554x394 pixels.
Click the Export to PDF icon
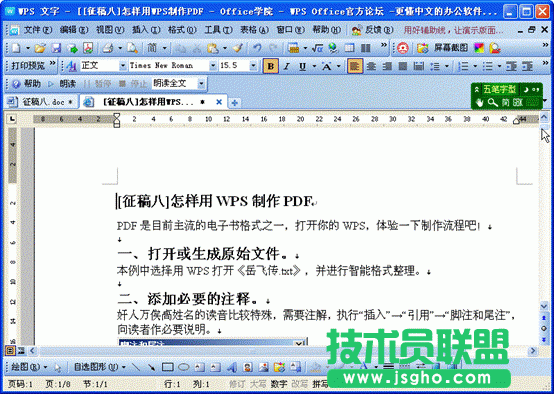(88, 48)
